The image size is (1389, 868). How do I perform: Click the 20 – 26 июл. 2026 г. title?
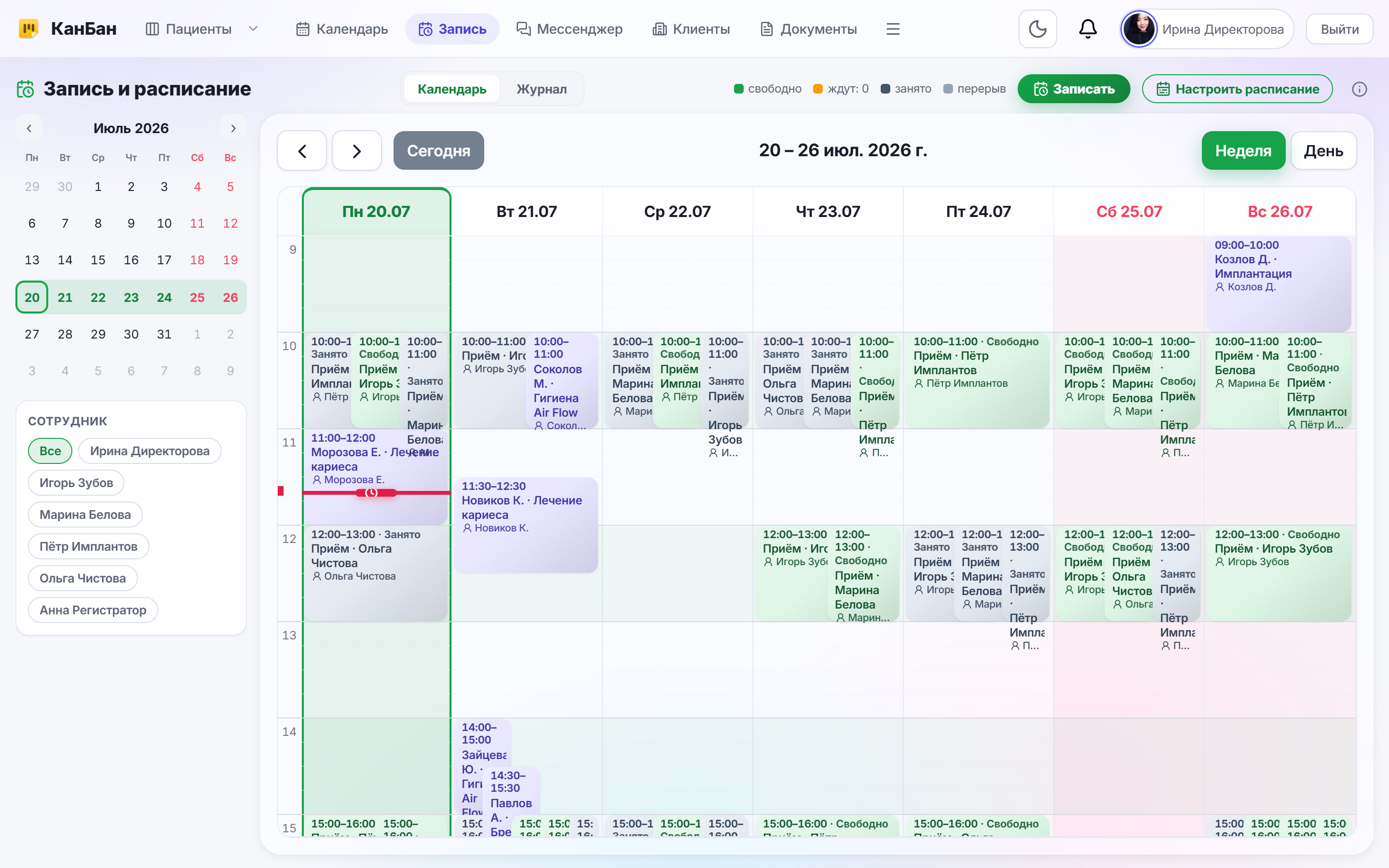[843, 150]
